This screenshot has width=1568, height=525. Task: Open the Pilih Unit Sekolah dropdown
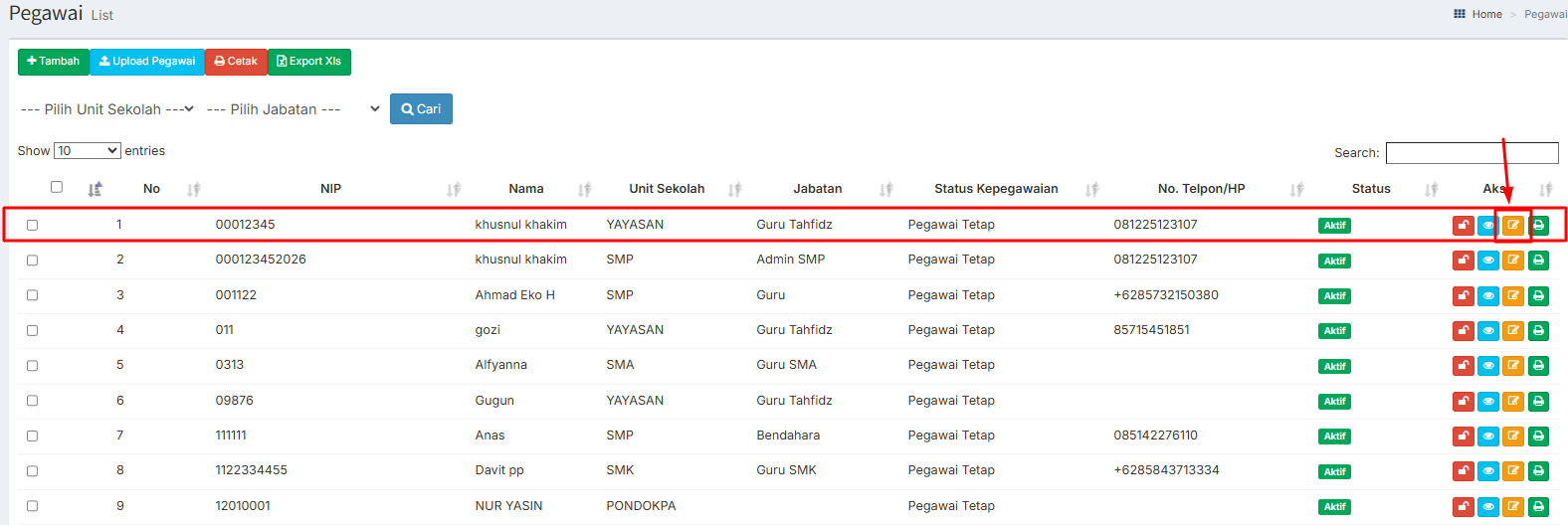(107, 109)
